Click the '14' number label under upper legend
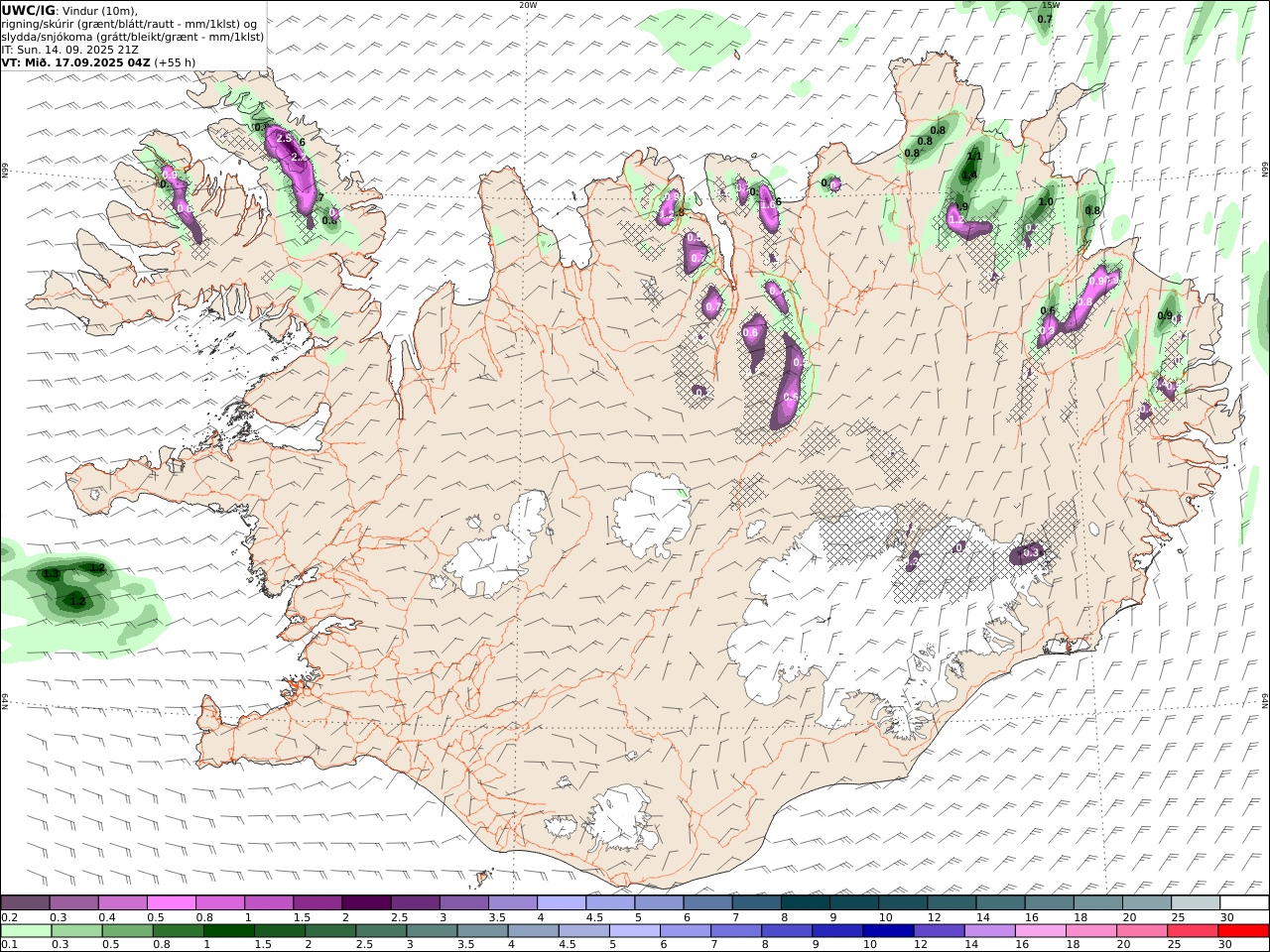Image resolution: width=1270 pixels, height=952 pixels. coord(982,917)
